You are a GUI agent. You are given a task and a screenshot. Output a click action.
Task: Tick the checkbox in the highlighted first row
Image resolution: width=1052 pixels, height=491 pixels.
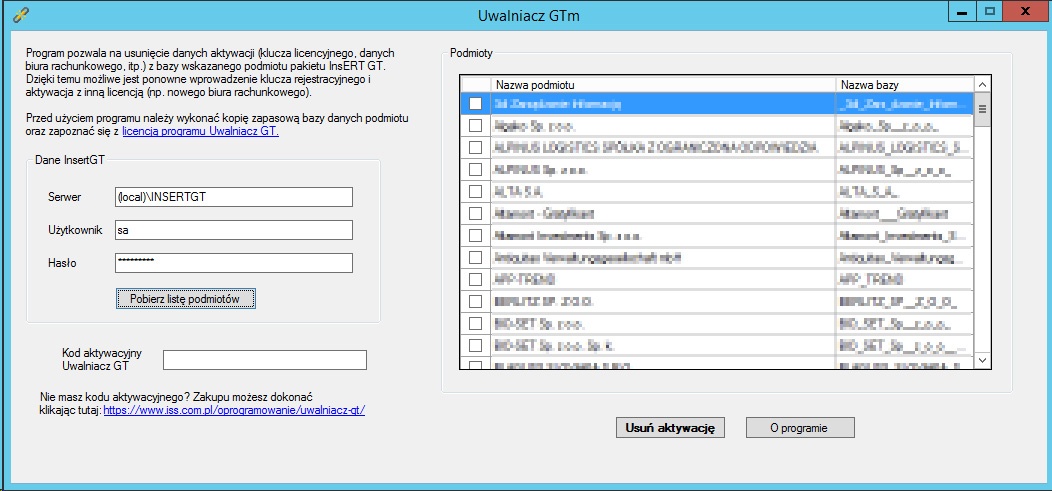tap(475, 104)
